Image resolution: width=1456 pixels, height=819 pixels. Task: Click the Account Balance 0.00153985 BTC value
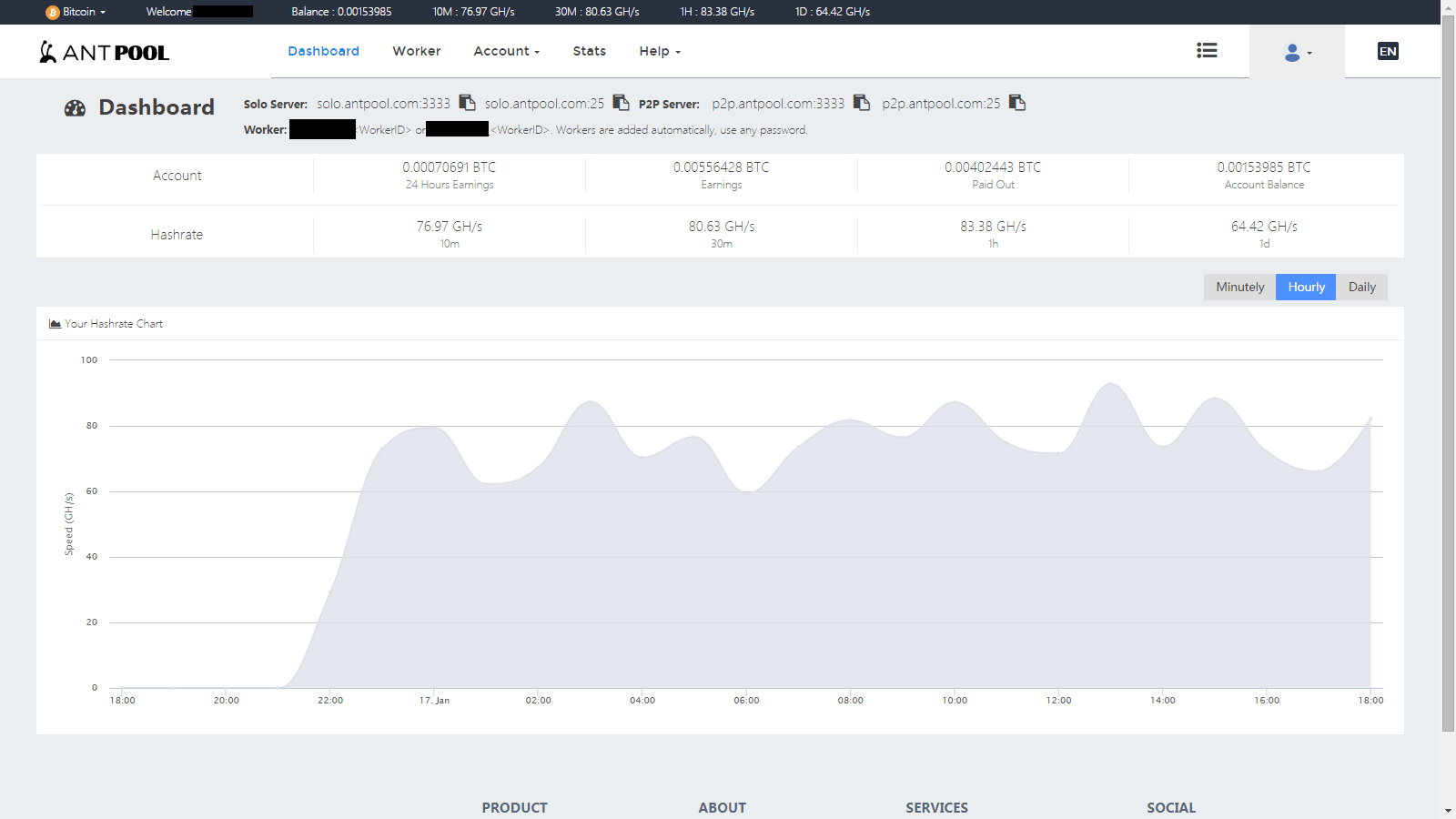coord(1264,167)
